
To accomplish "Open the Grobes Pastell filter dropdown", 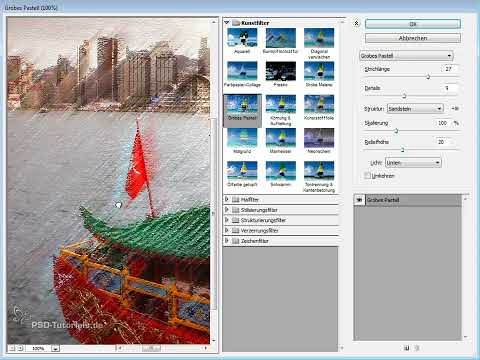I will tap(406, 56).
